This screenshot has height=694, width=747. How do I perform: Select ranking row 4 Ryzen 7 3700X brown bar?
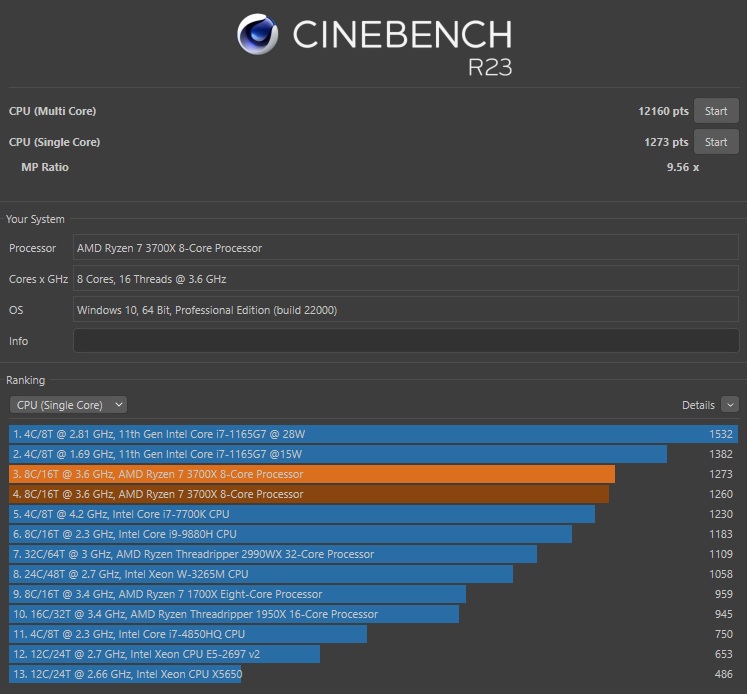click(309, 494)
